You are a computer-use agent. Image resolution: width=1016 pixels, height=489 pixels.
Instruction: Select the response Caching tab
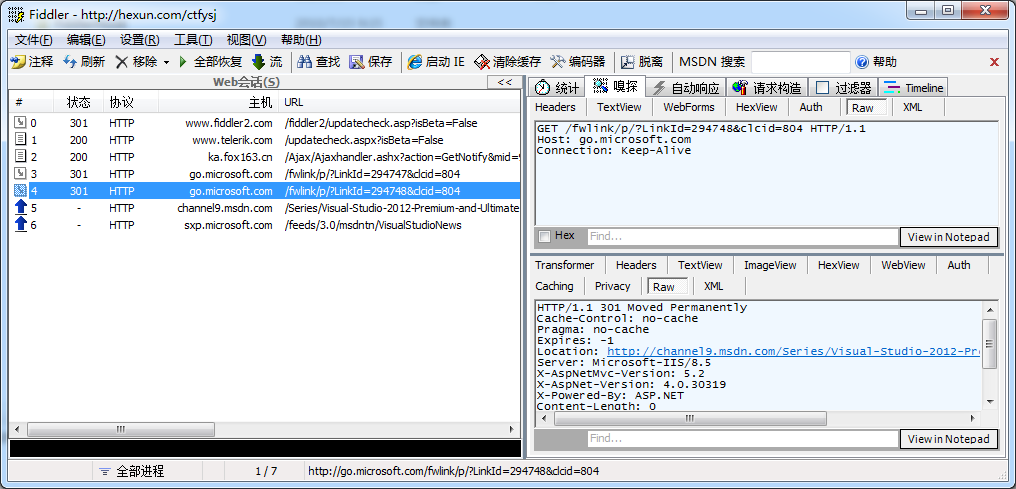coord(554,286)
